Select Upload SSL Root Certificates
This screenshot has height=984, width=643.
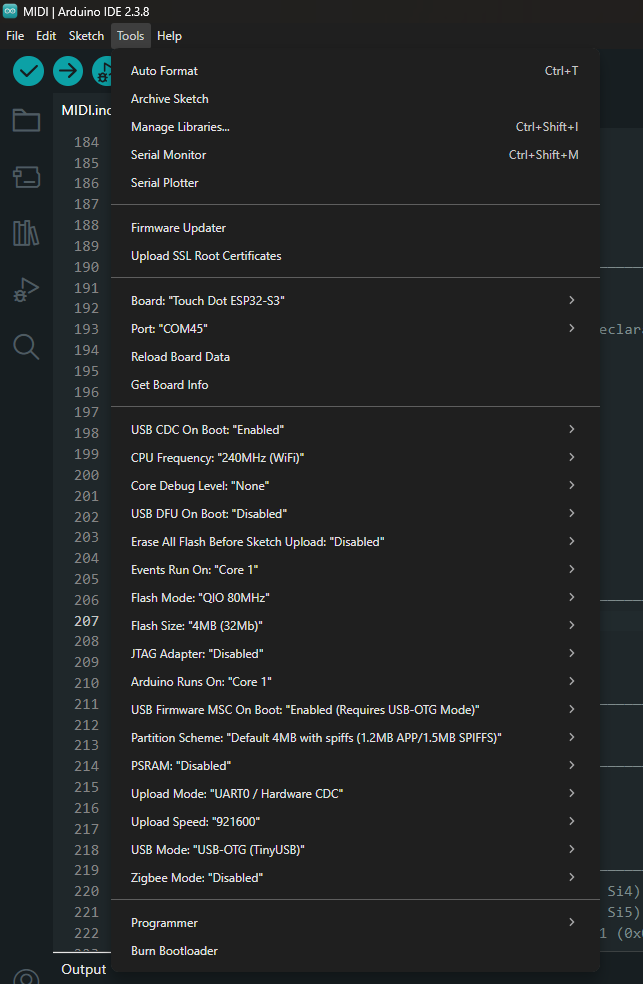pyautogui.click(x=355, y=256)
